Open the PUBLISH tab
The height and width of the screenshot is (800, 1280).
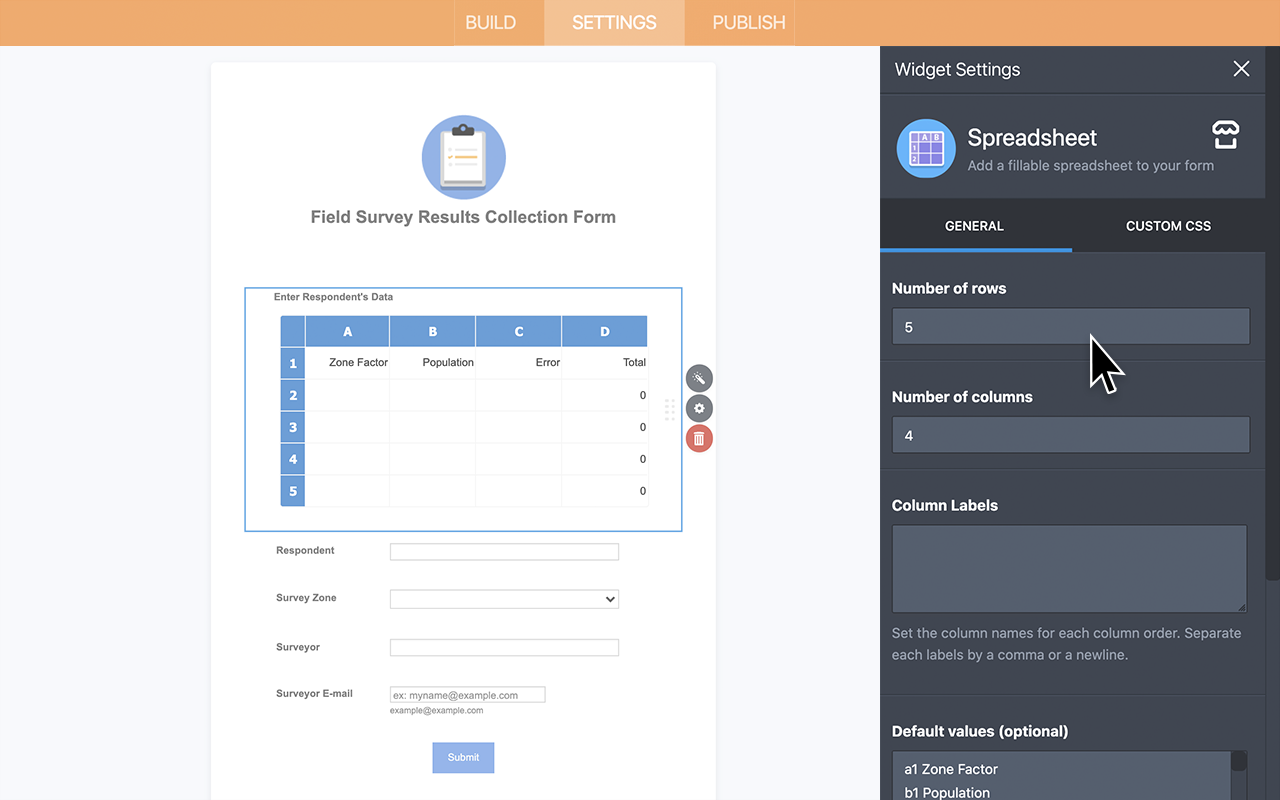(x=748, y=23)
